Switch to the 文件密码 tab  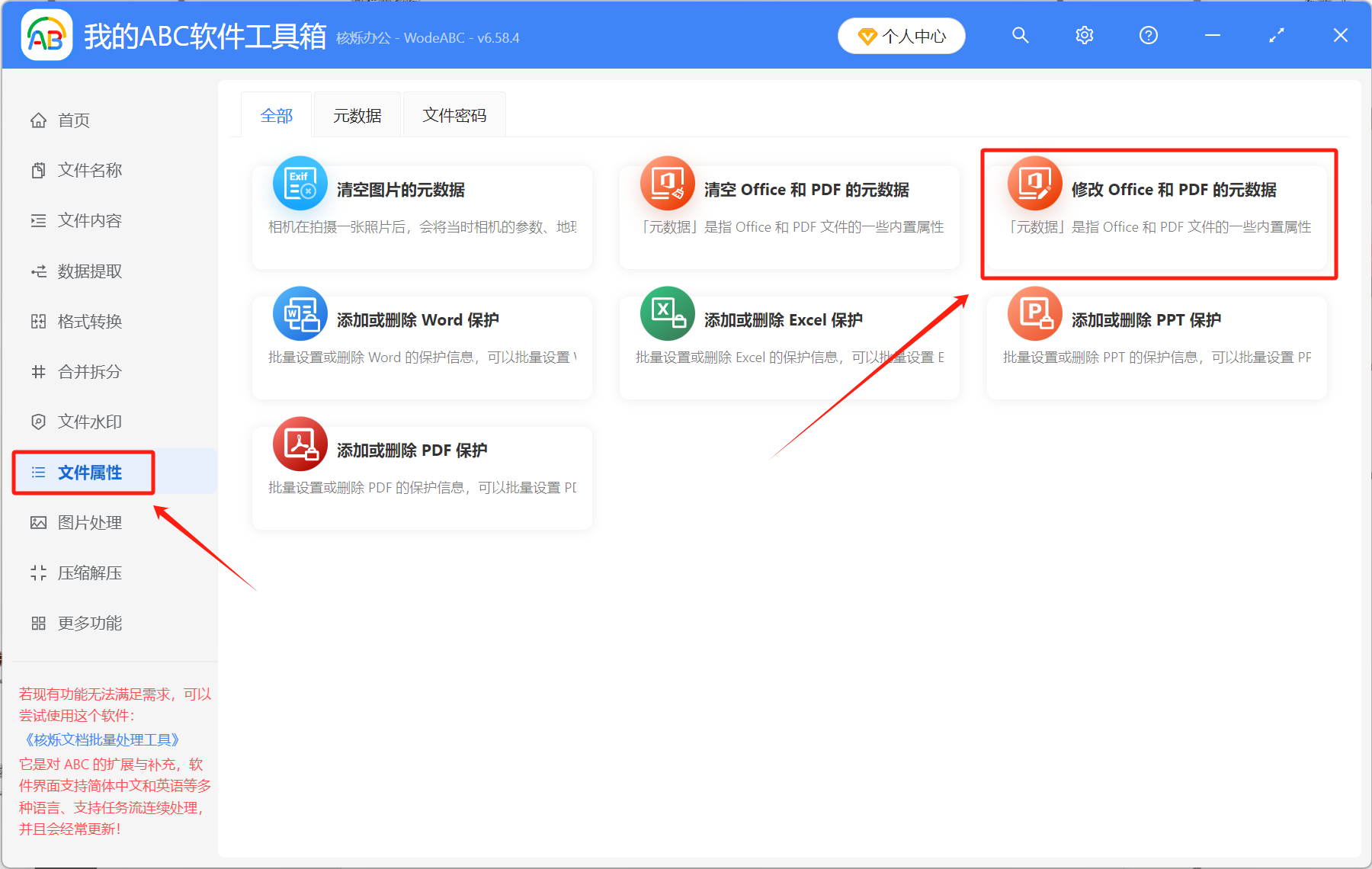coord(454,114)
